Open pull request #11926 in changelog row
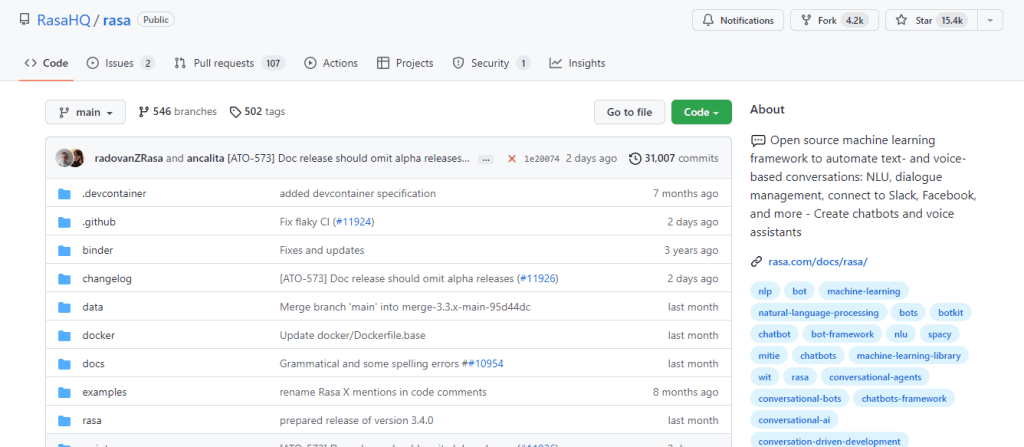Image resolution: width=1024 pixels, height=447 pixels. (537, 278)
